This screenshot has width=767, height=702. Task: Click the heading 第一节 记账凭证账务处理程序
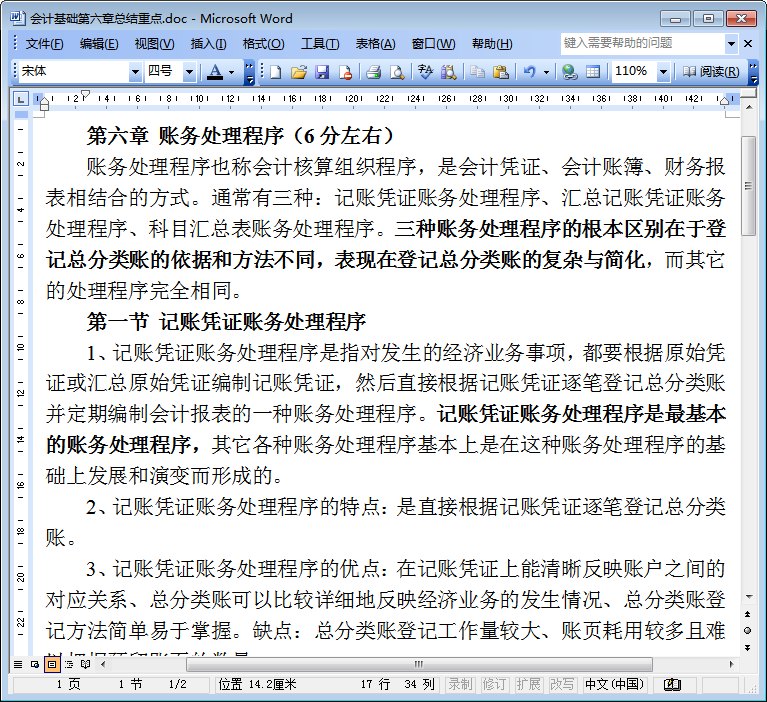[226, 321]
